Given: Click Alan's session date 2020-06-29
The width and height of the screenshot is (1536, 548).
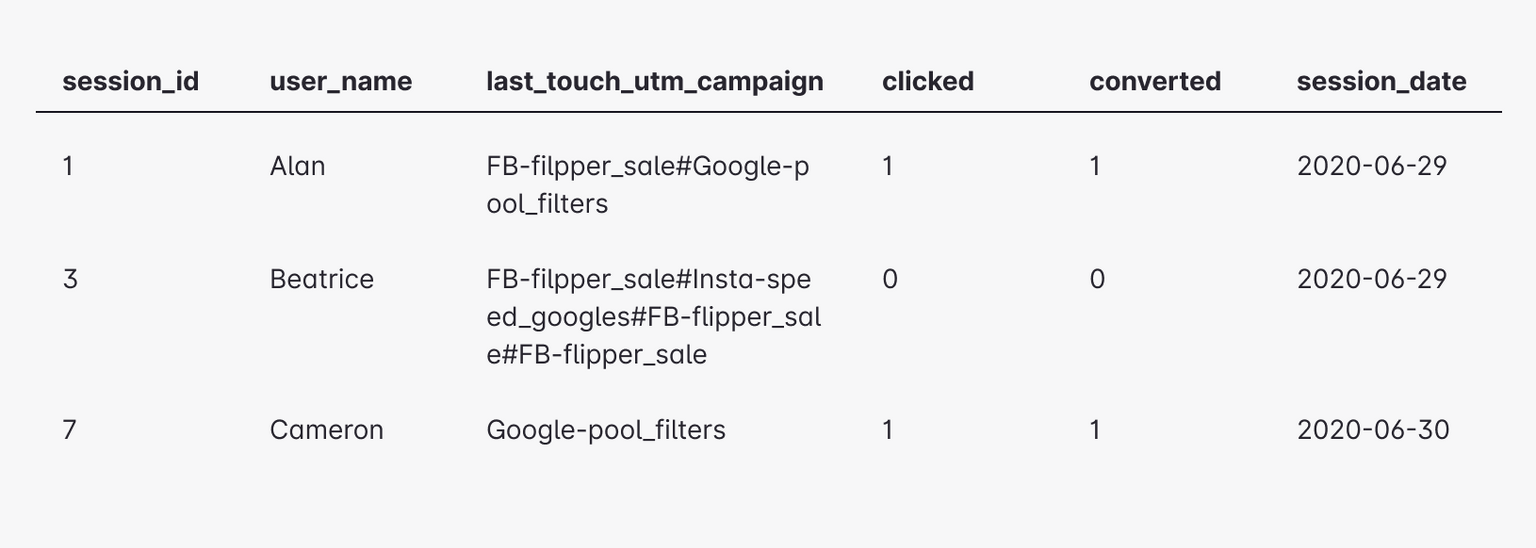Looking at the screenshot, I should (x=1371, y=166).
